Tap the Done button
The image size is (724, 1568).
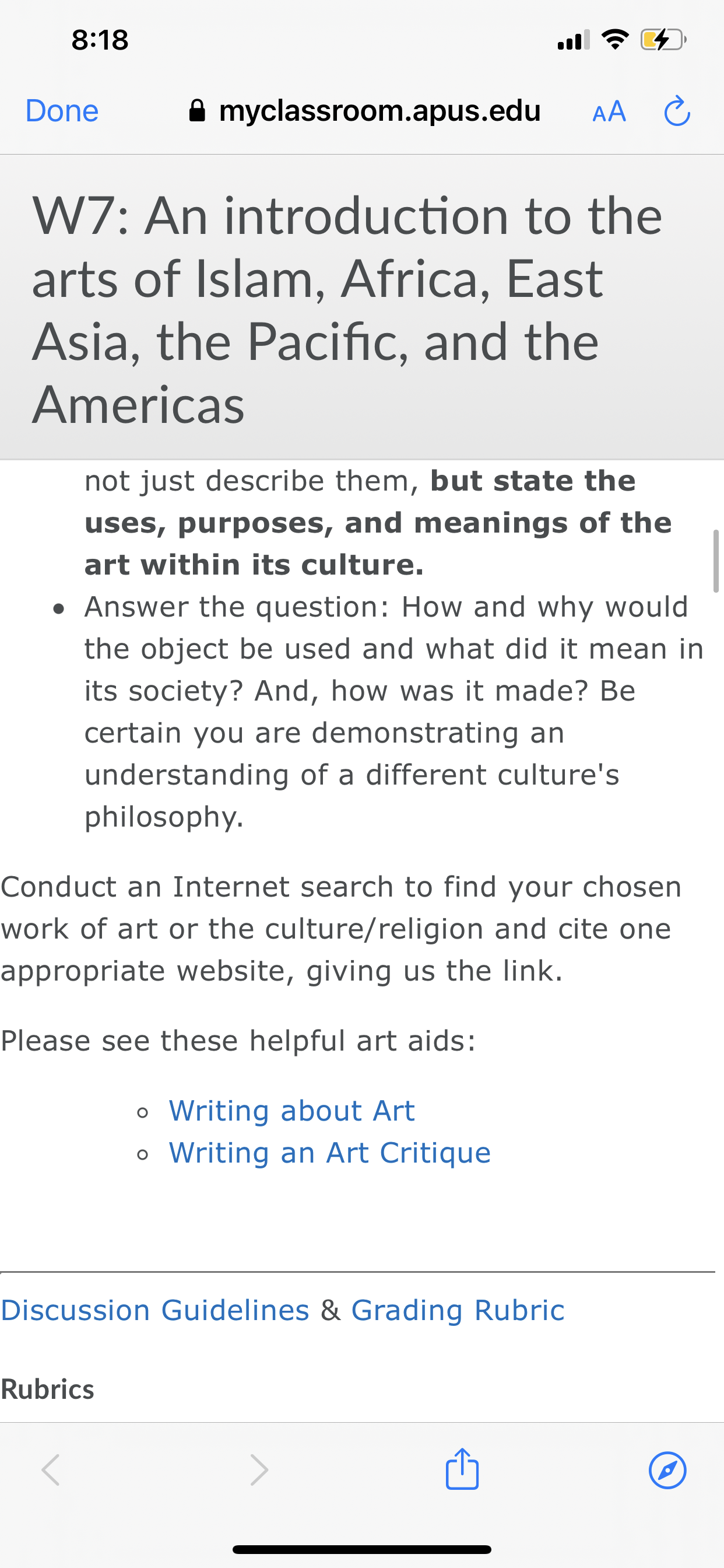[x=62, y=111]
